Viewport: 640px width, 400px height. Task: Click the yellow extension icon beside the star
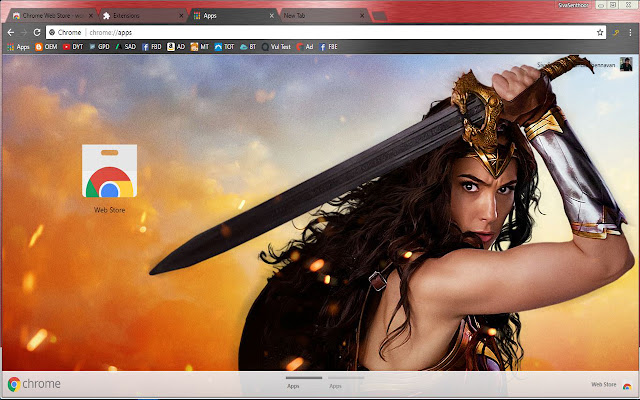point(616,33)
